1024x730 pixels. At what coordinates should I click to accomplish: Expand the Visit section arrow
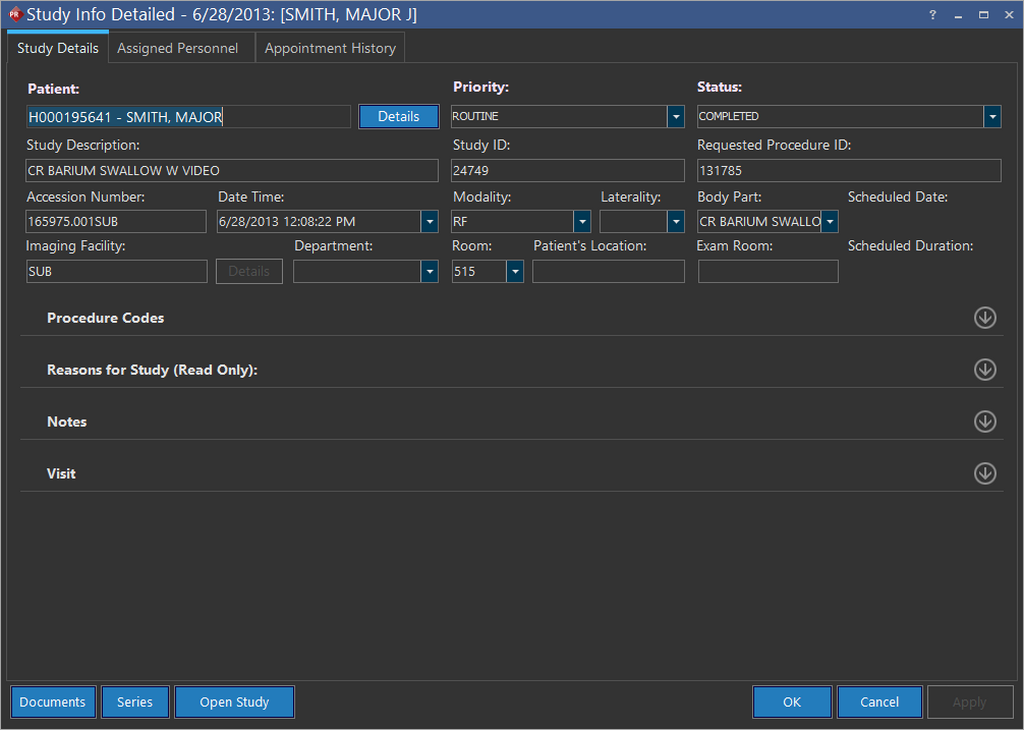tap(985, 474)
